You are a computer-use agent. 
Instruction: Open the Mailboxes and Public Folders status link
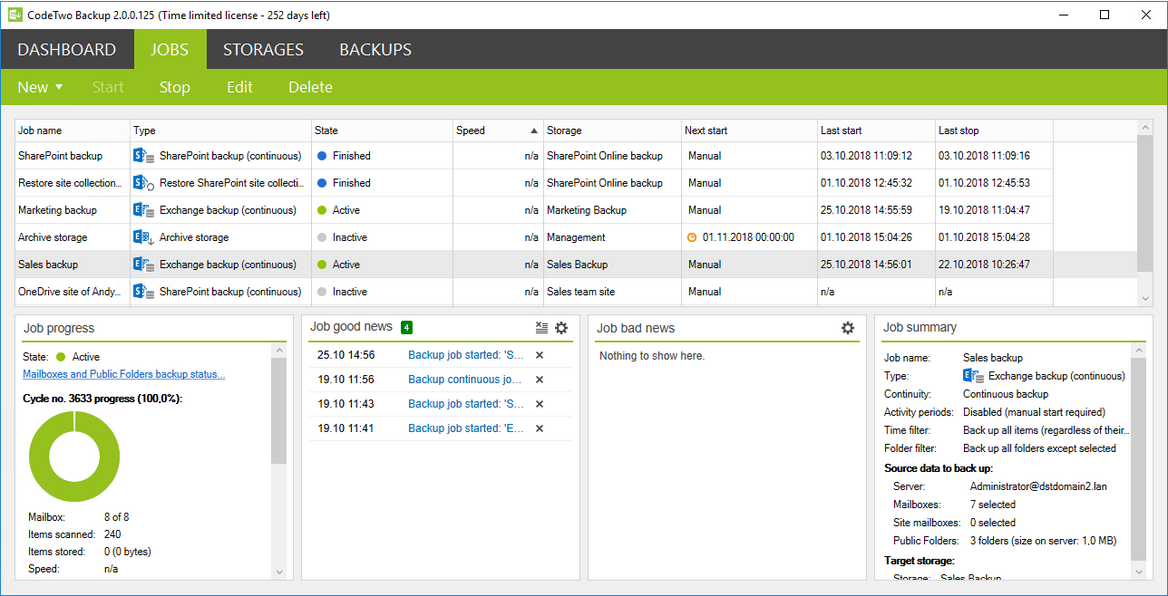[122, 373]
